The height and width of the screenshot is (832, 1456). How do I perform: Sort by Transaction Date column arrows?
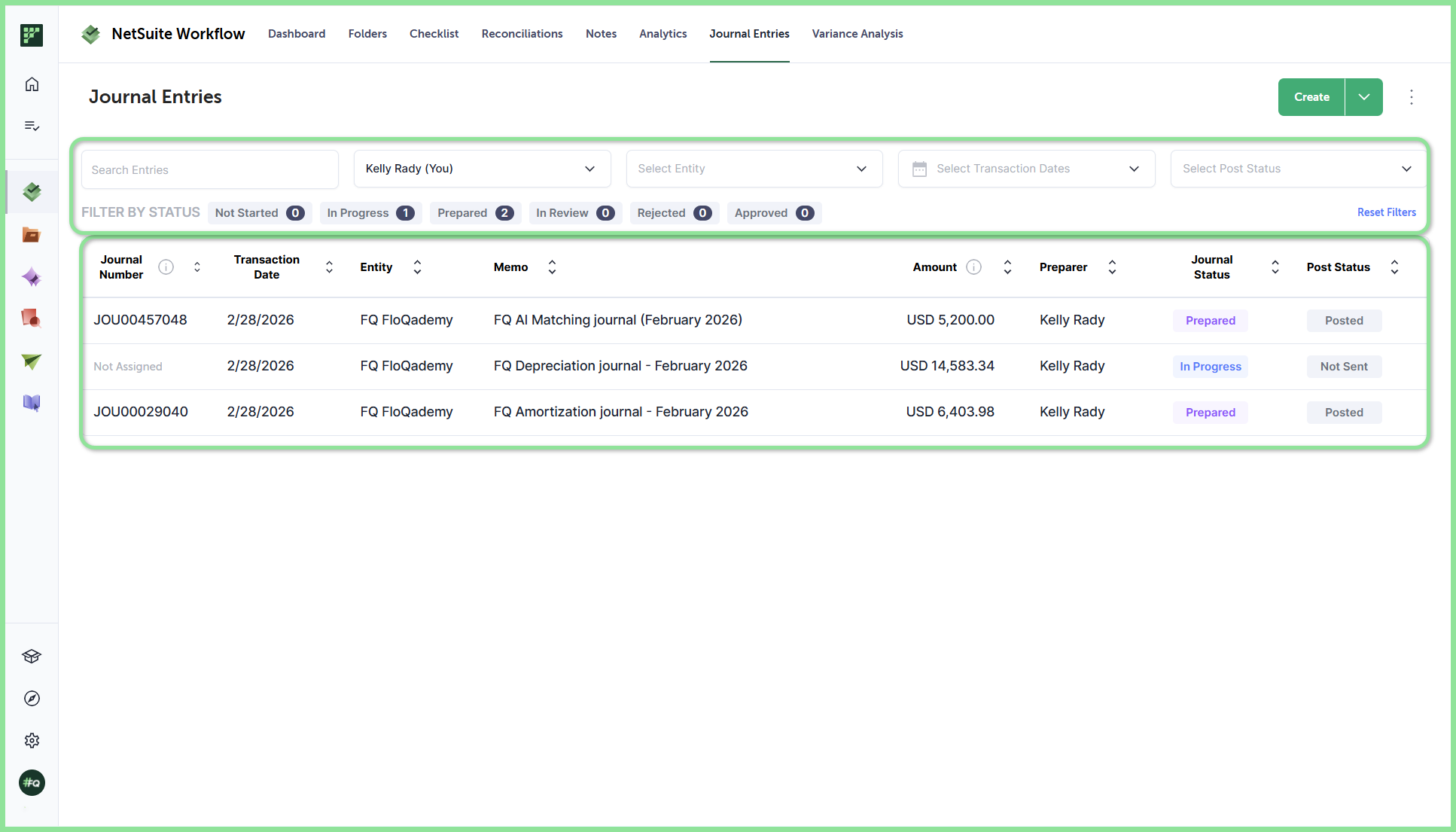[x=330, y=267]
